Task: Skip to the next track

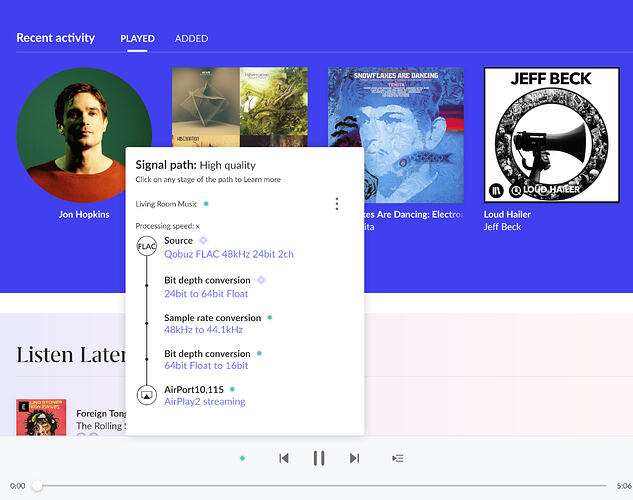Action: tap(354, 458)
